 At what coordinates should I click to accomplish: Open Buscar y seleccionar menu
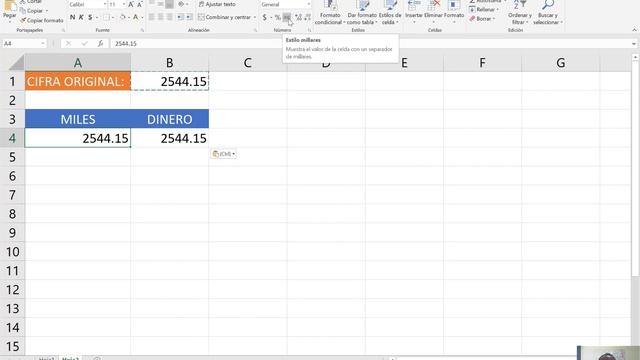547,12
